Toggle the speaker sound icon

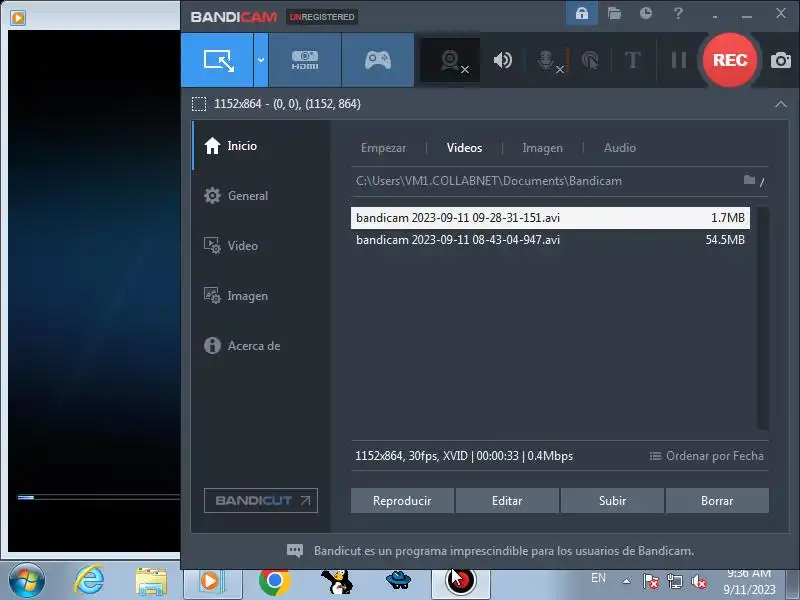(x=503, y=60)
